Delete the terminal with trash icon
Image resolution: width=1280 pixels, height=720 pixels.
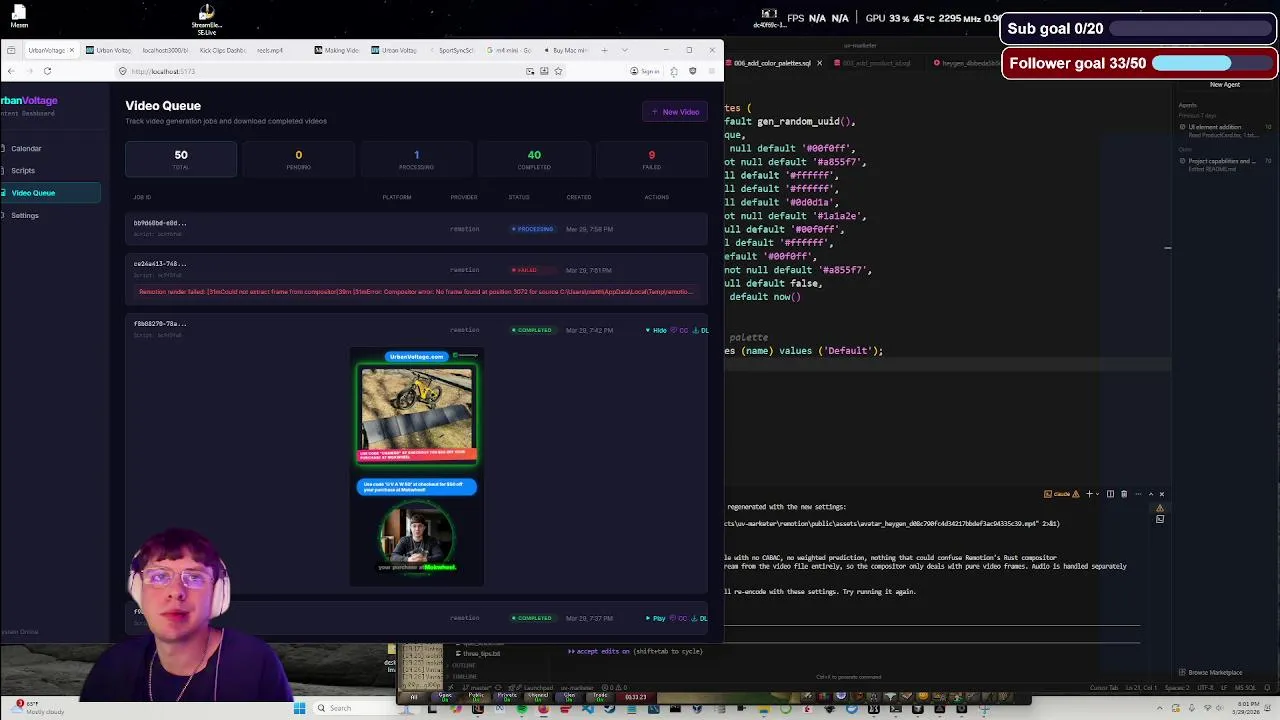pyautogui.click(x=1123, y=494)
